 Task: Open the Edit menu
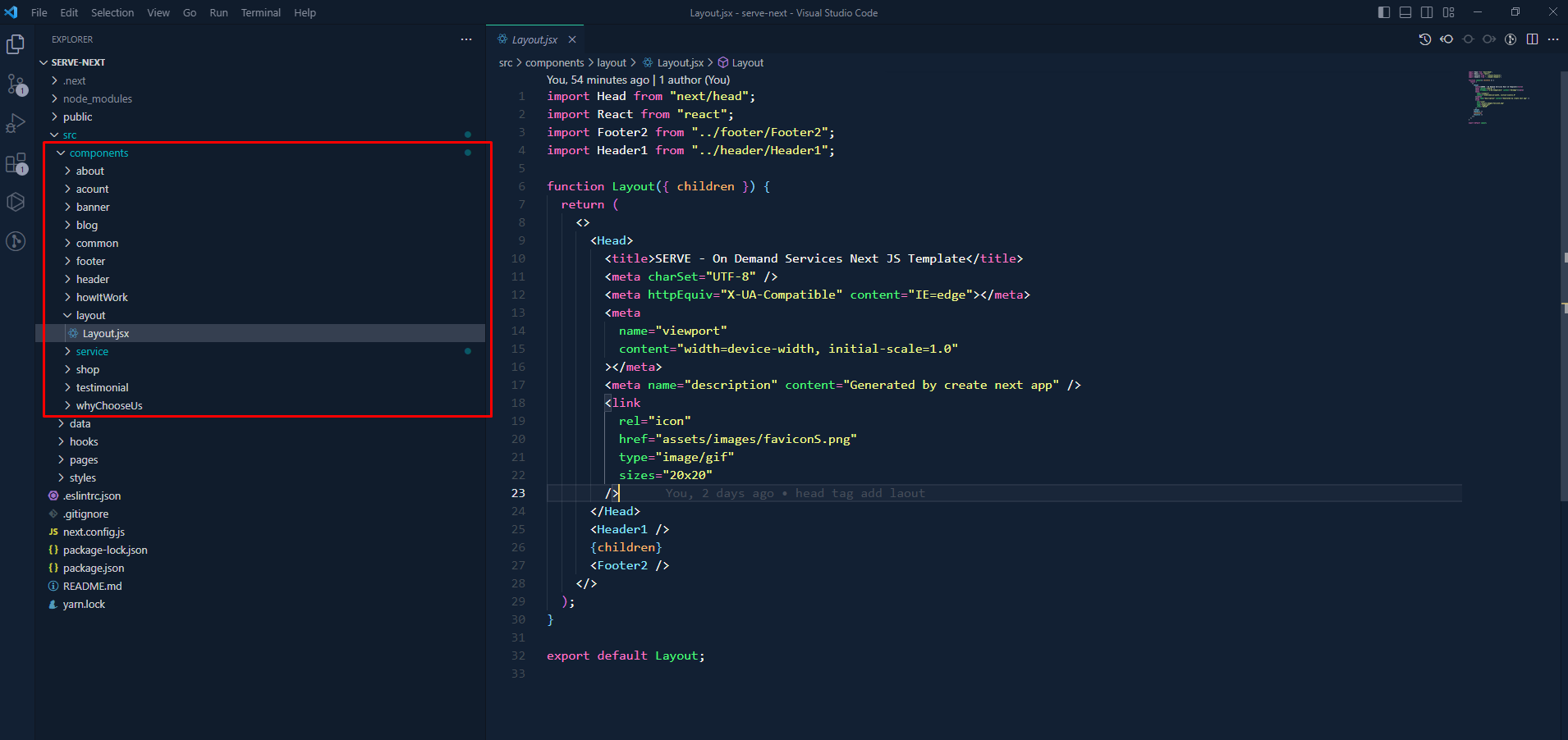[69, 12]
